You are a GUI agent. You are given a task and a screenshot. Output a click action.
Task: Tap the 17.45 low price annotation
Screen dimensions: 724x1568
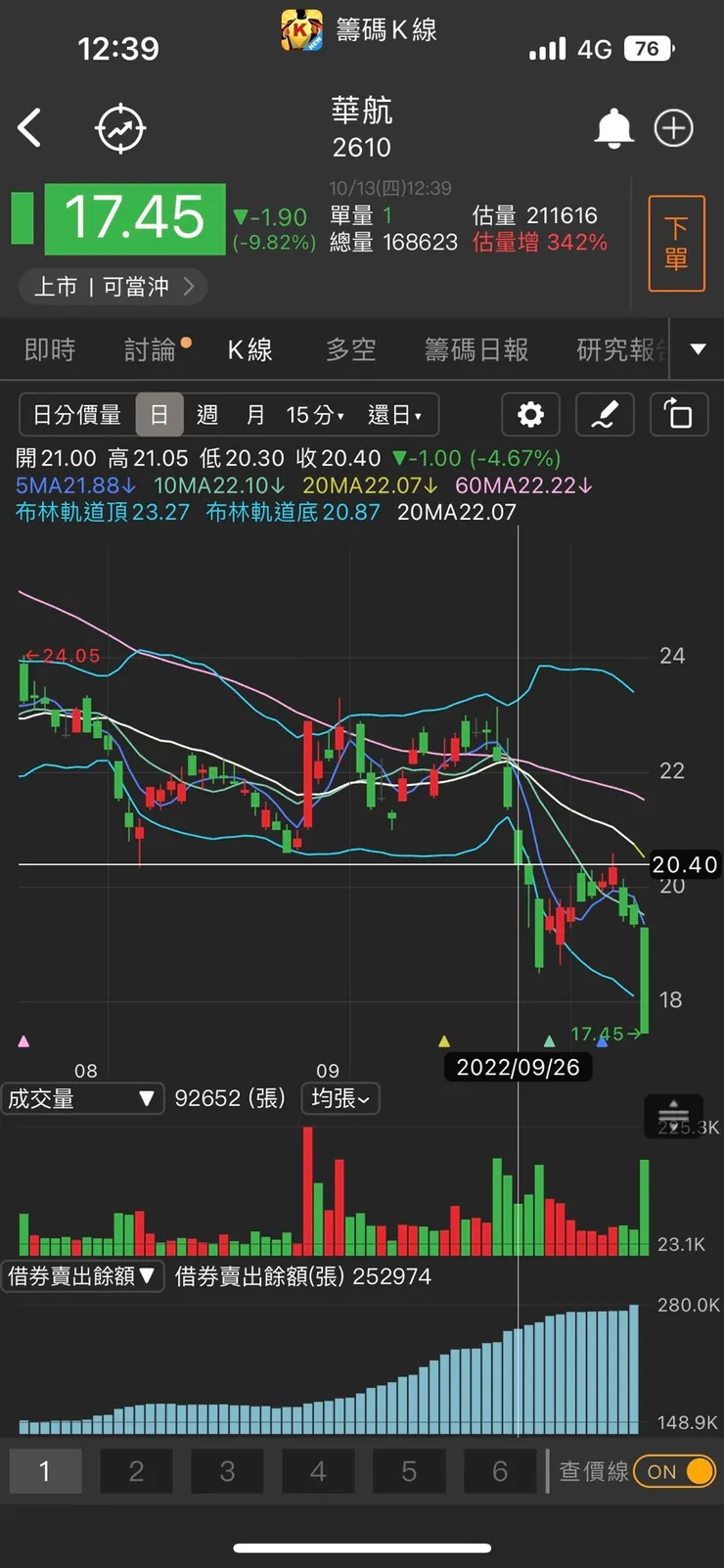click(607, 1034)
